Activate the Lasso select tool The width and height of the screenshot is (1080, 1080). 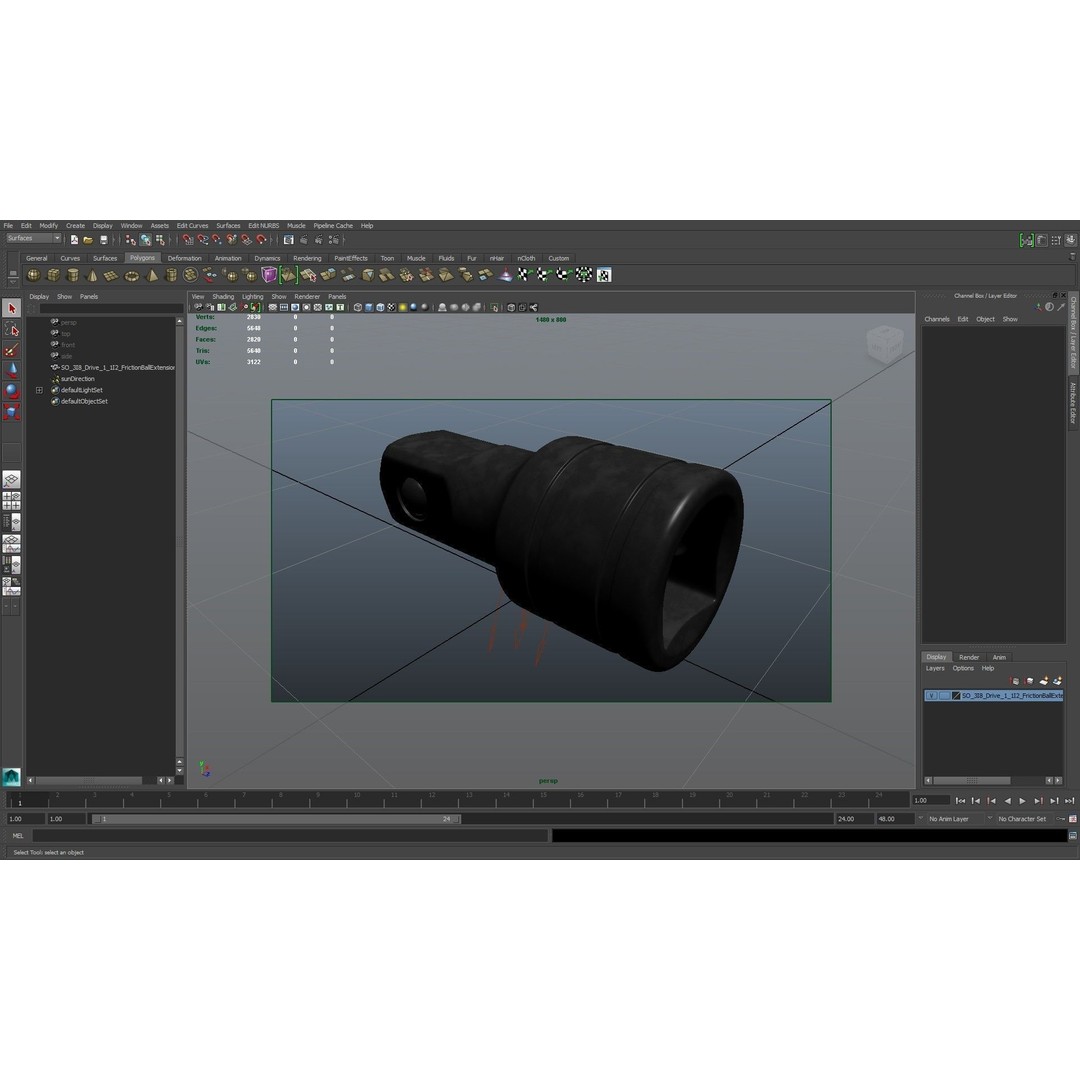pyautogui.click(x=12, y=329)
